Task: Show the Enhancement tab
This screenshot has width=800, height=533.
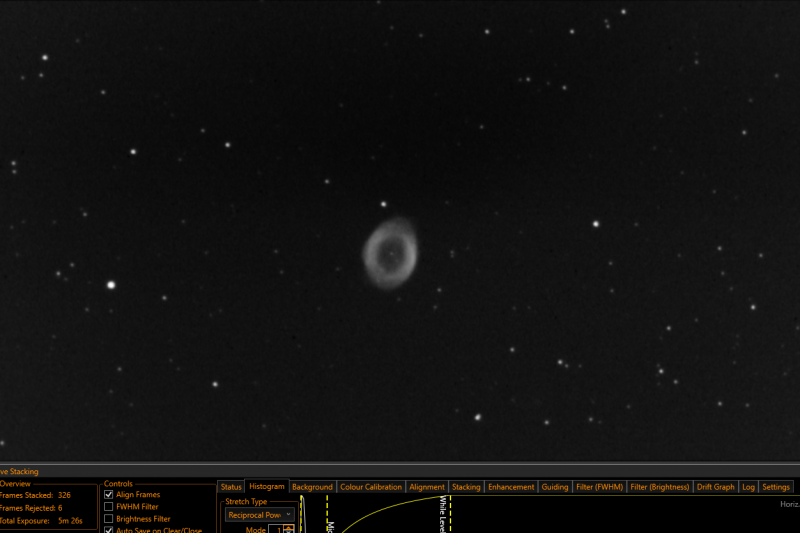Action: 511,487
